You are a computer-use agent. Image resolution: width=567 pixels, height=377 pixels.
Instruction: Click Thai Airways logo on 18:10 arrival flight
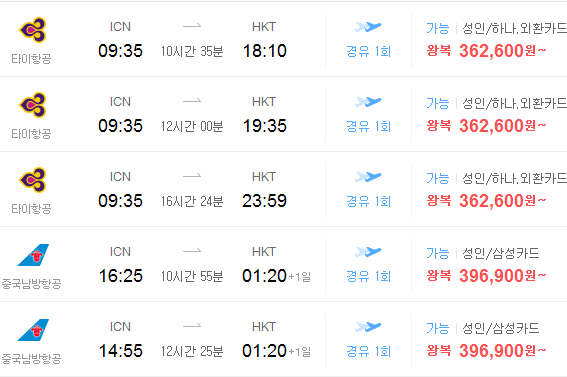[x=33, y=30]
